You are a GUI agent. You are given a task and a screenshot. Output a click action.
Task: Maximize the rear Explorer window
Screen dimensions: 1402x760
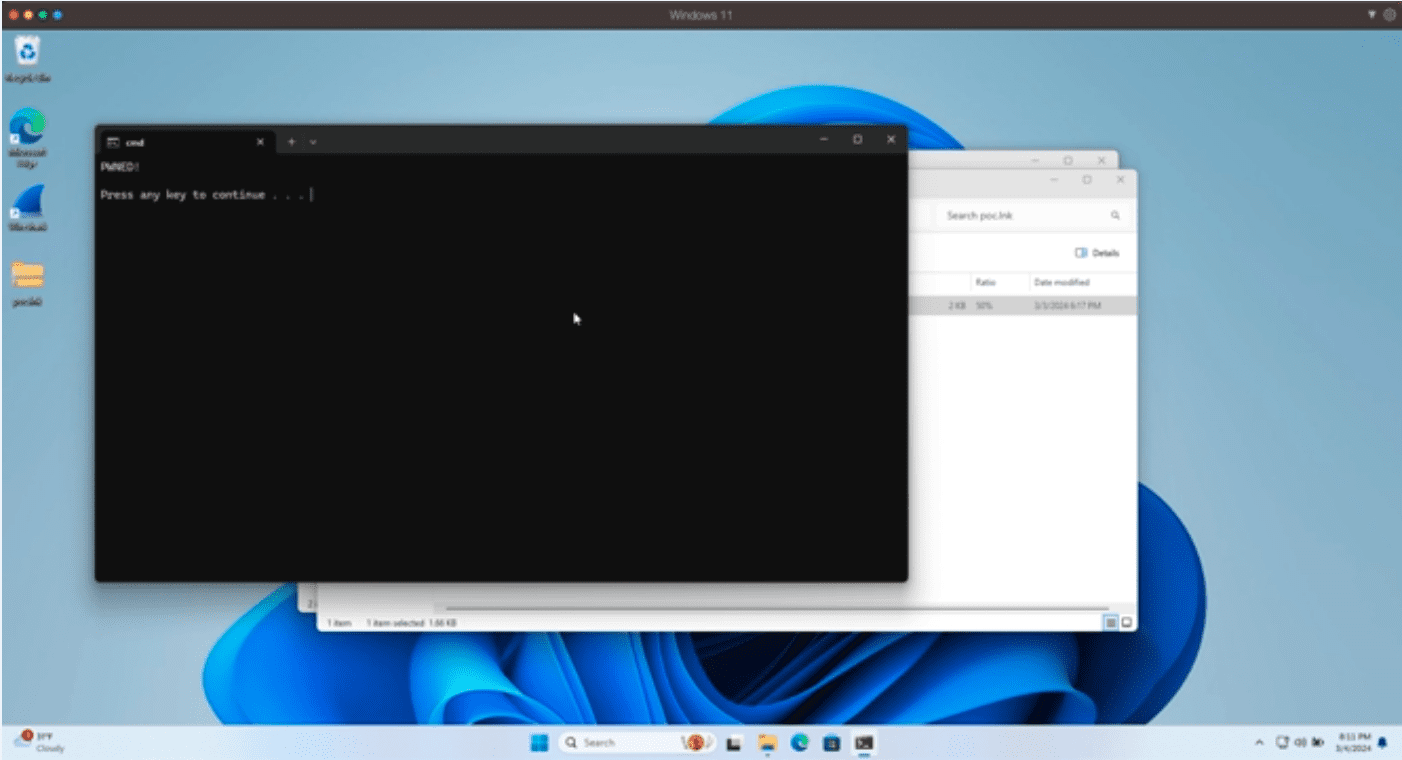[1068, 160]
